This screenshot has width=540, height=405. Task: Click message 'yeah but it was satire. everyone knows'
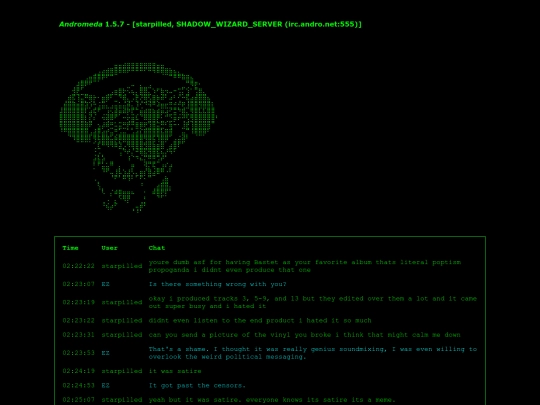pos(272,400)
